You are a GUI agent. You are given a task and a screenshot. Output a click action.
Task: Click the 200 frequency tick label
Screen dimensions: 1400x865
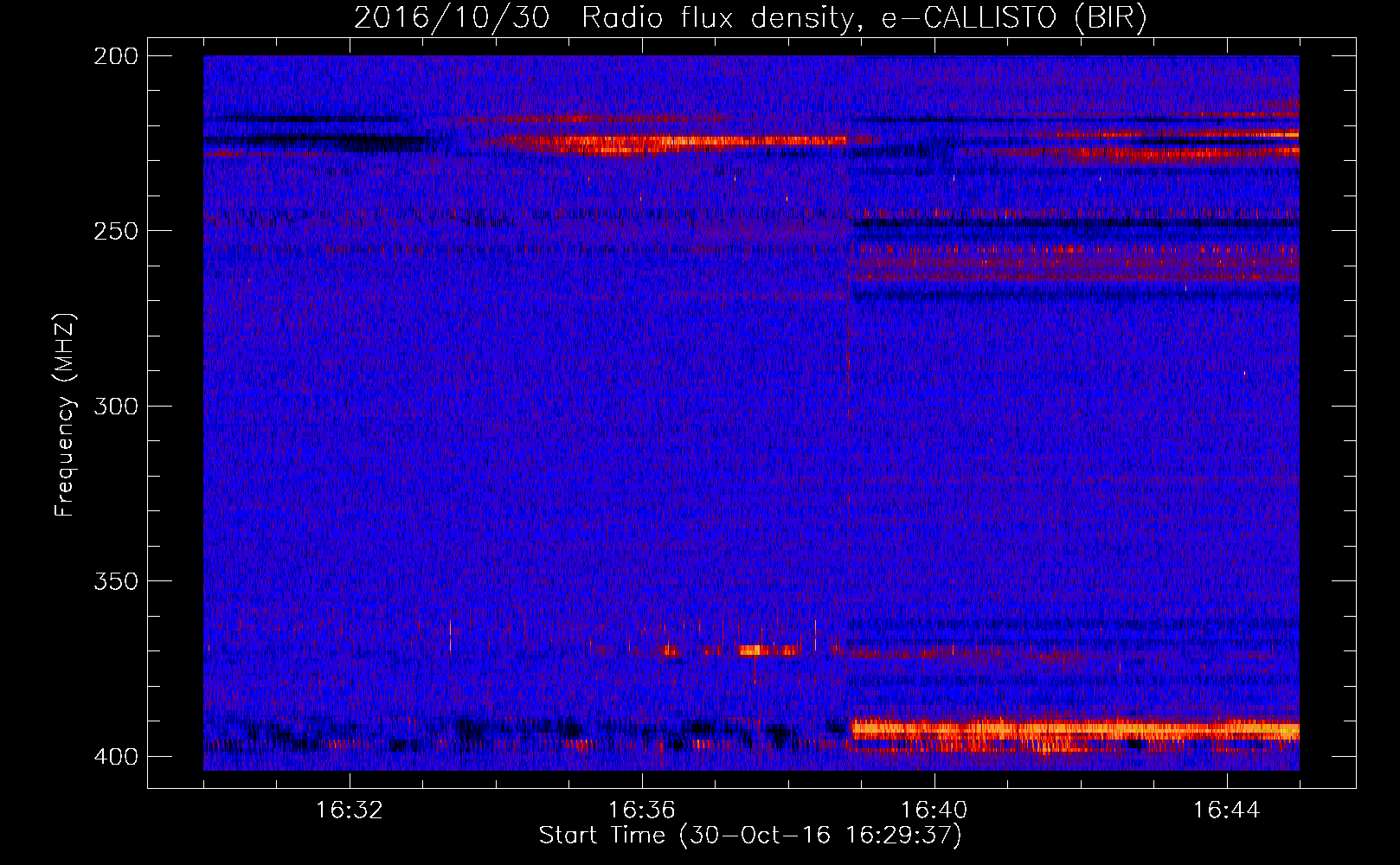tap(116, 56)
